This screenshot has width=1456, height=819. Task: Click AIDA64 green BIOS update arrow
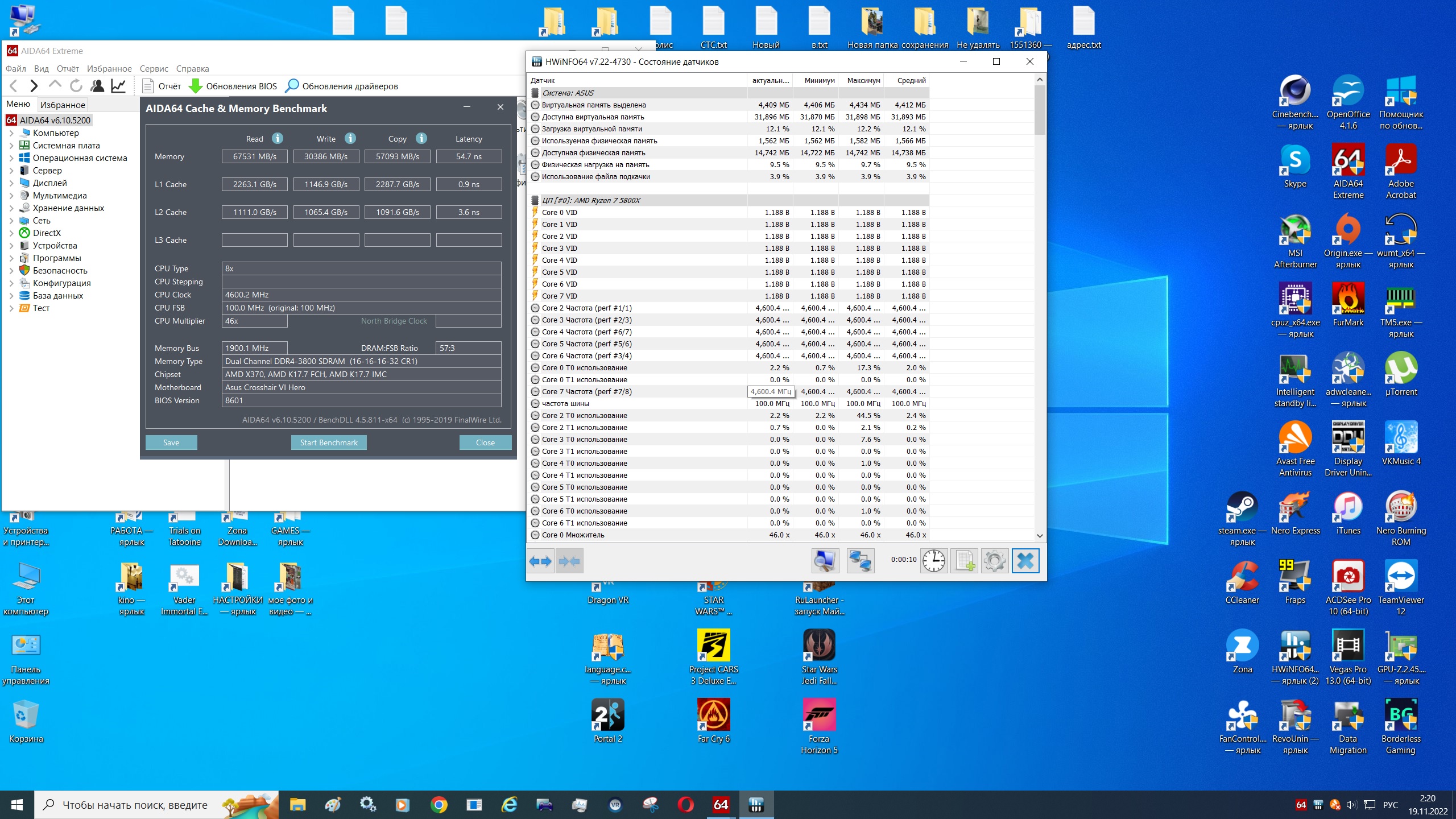195,86
